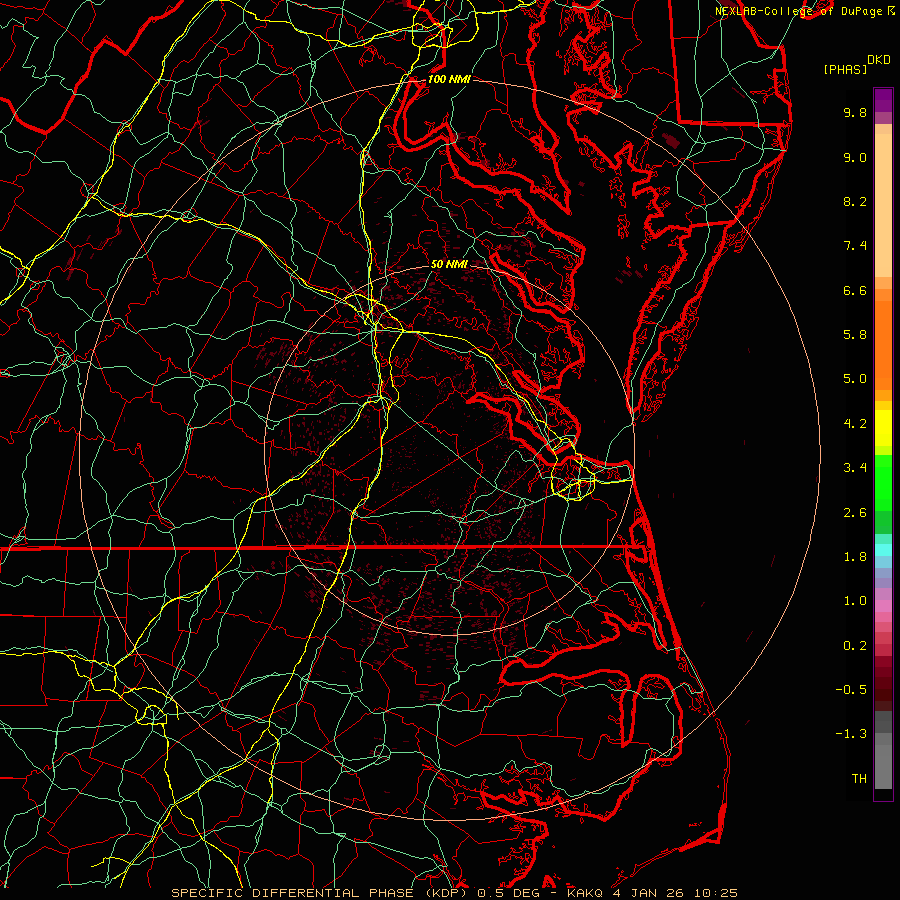Pick the purple band at top of color bar
This screenshot has height=900, width=900.
[x=883, y=100]
